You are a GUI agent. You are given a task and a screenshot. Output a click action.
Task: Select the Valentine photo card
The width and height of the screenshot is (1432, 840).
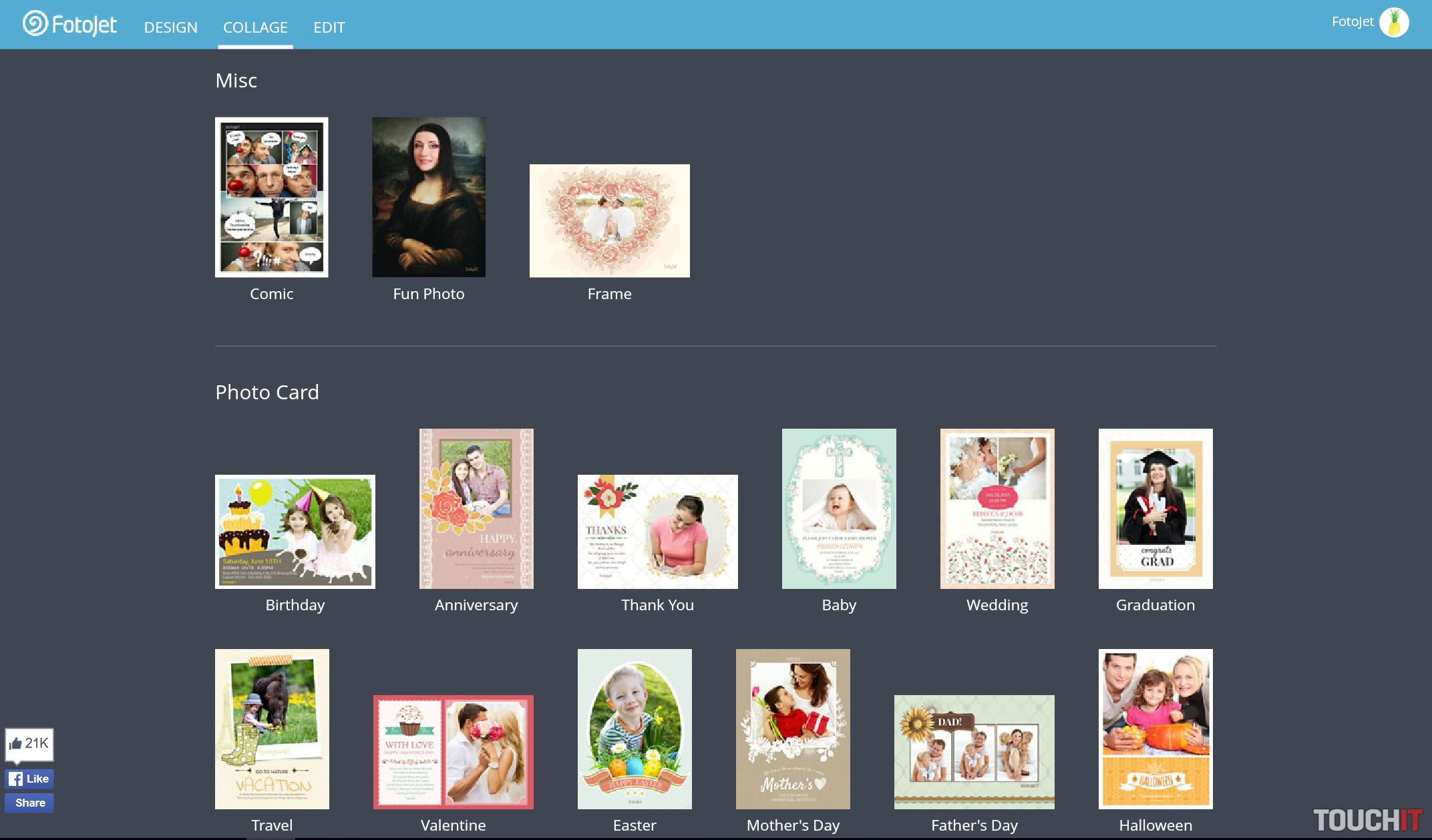tap(453, 752)
